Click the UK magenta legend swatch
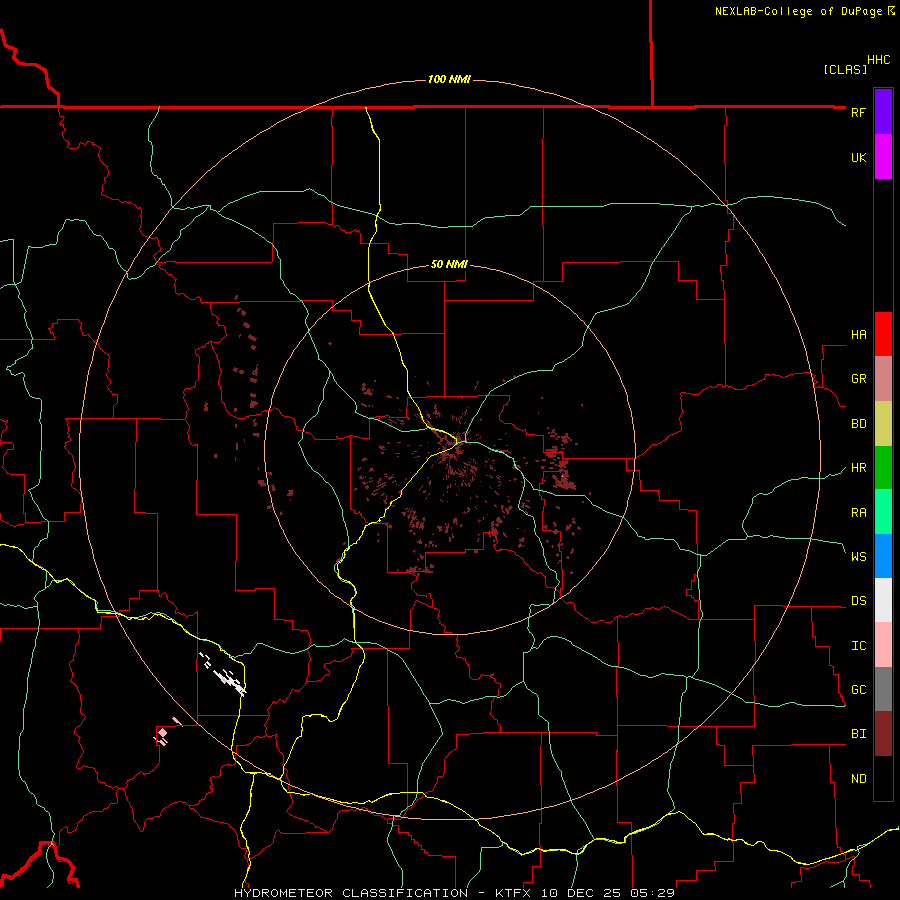Screen dimensions: 900x900 (883, 157)
